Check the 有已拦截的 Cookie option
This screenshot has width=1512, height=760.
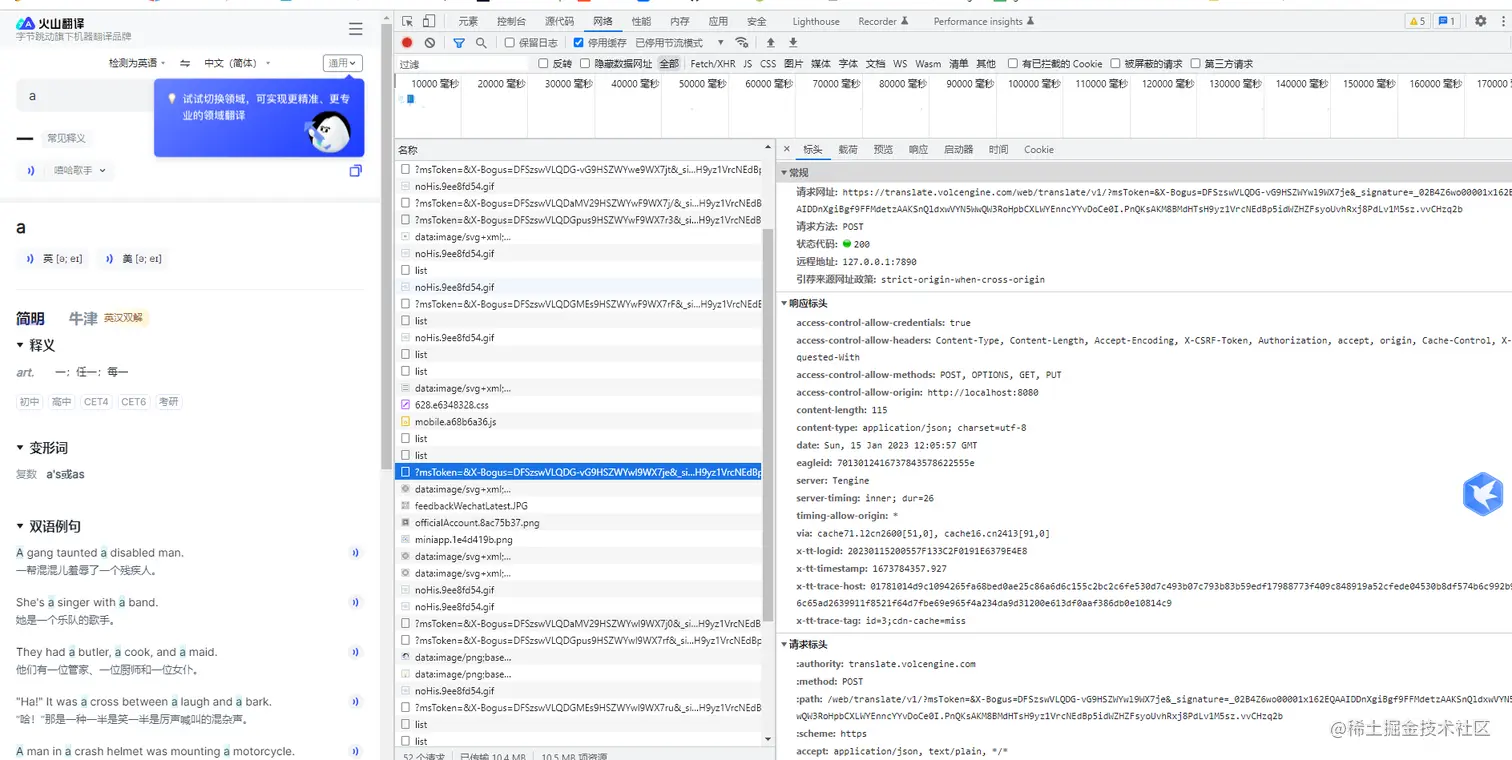[1013, 64]
